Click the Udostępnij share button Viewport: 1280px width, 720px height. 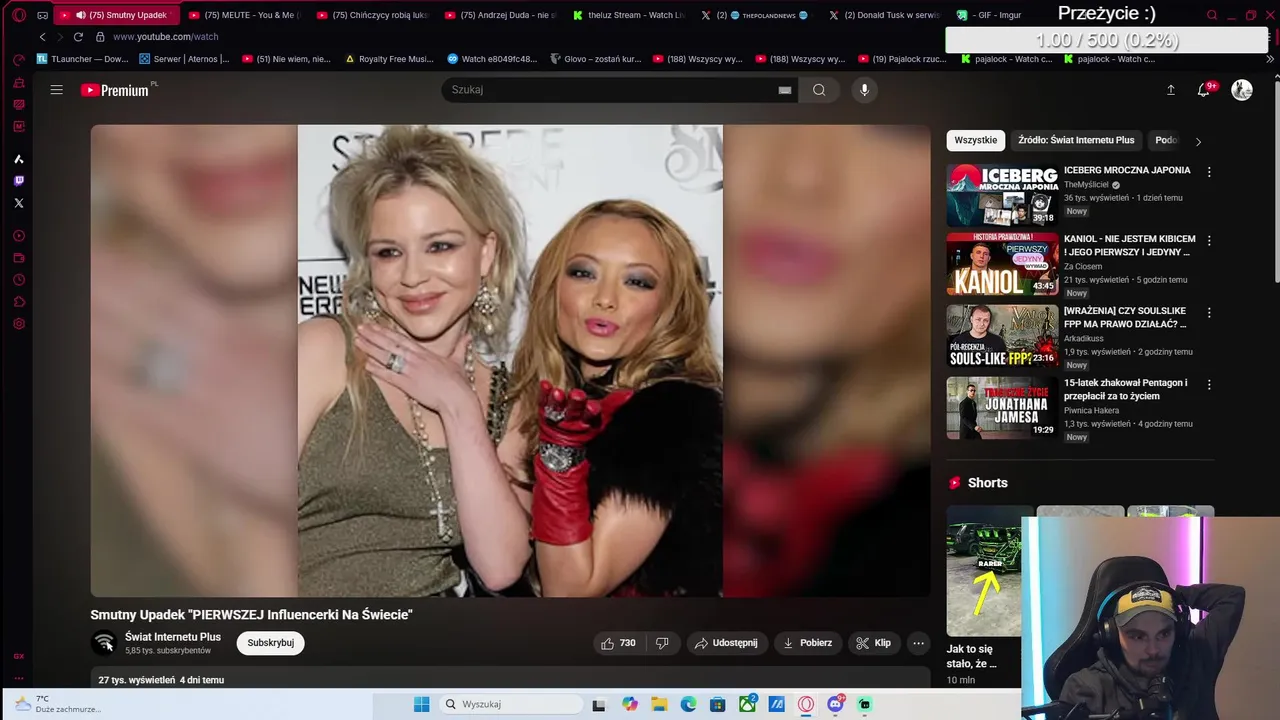tap(726, 643)
